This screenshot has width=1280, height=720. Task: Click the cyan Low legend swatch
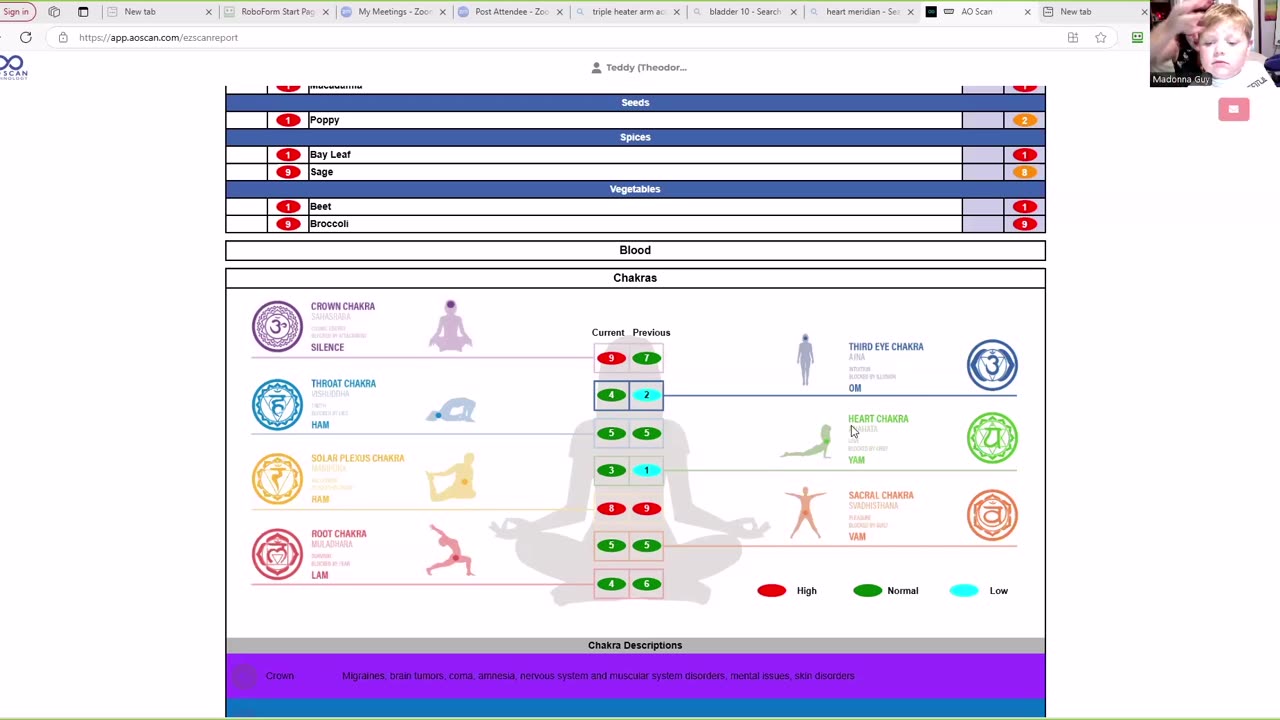964,591
